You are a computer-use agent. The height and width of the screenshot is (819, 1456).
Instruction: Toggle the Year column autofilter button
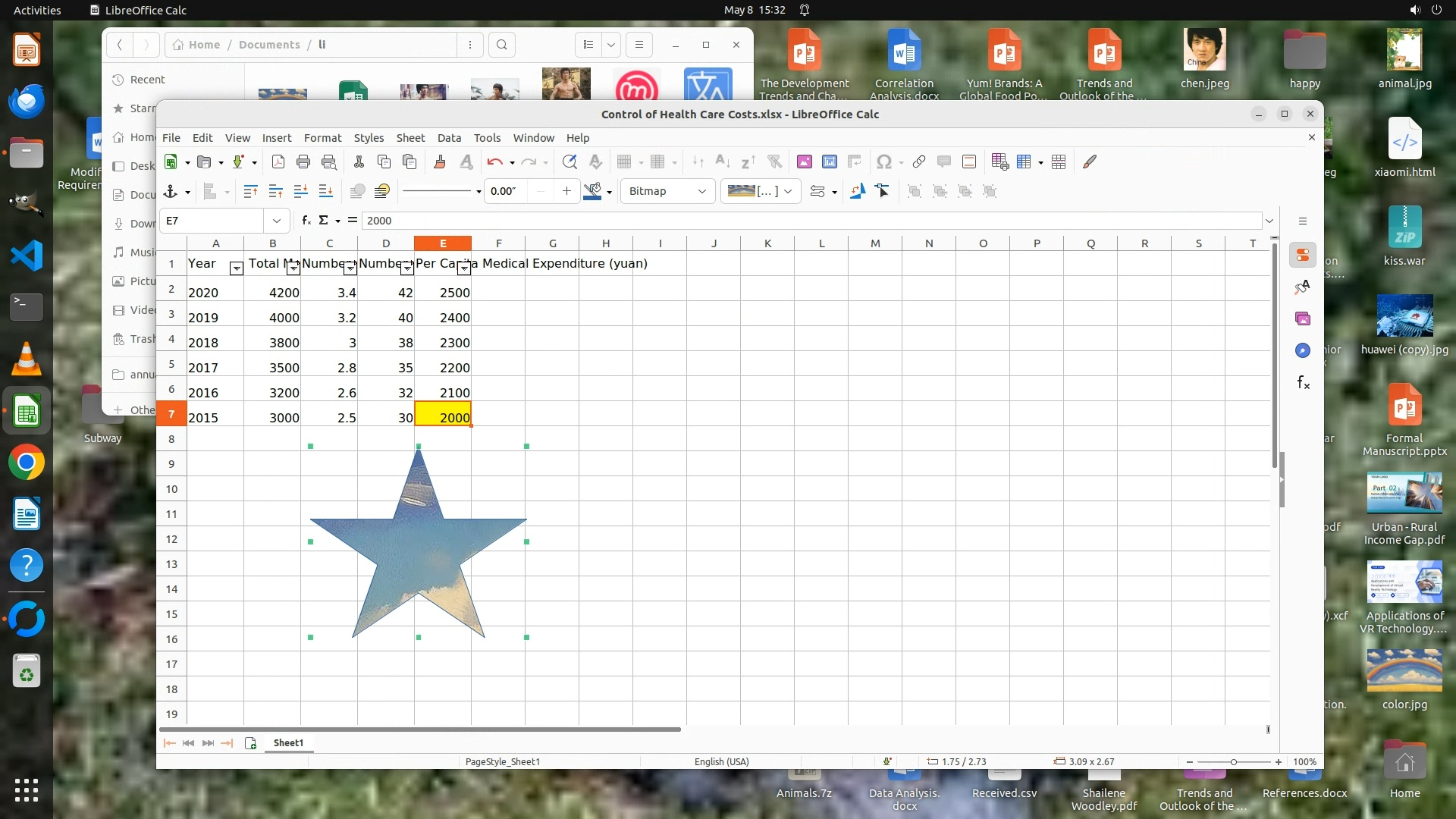point(236,268)
